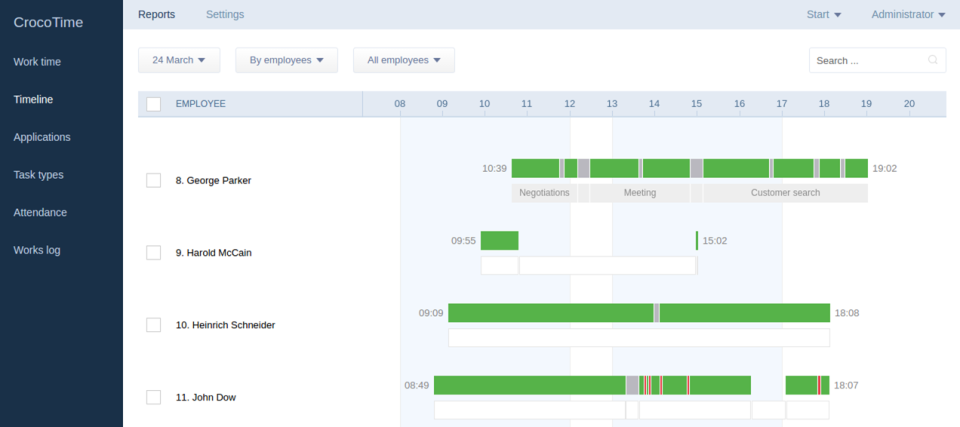
Task: Focus the Search input field
Action: tap(877, 60)
